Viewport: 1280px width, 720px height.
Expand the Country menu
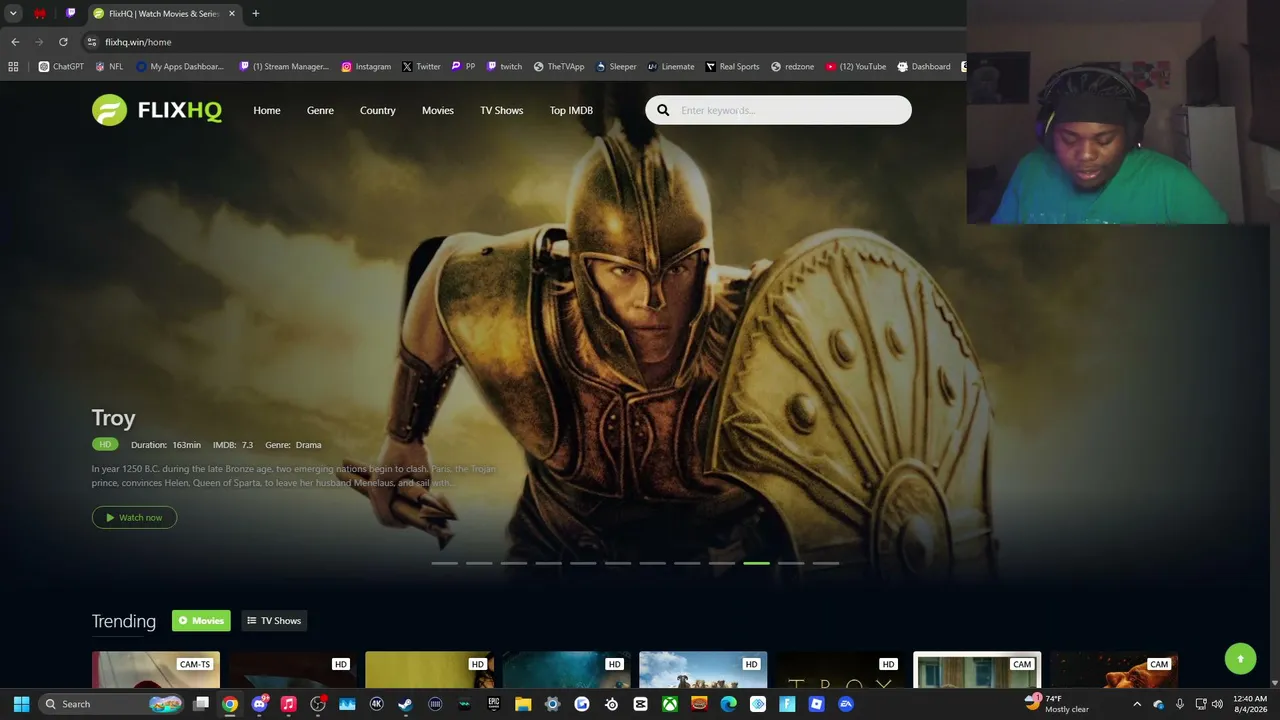point(378,110)
